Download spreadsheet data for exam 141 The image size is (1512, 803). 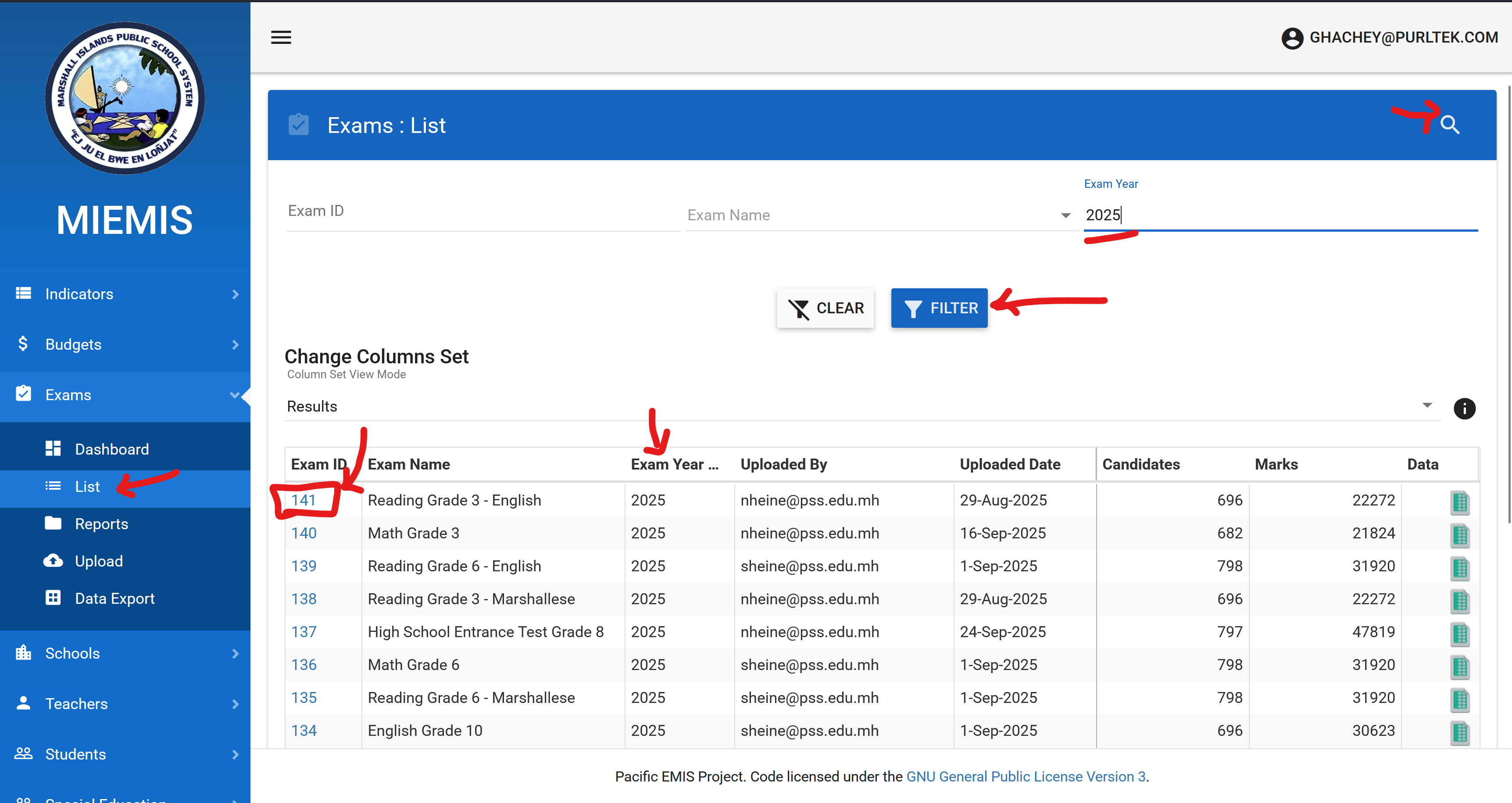[x=1459, y=502]
